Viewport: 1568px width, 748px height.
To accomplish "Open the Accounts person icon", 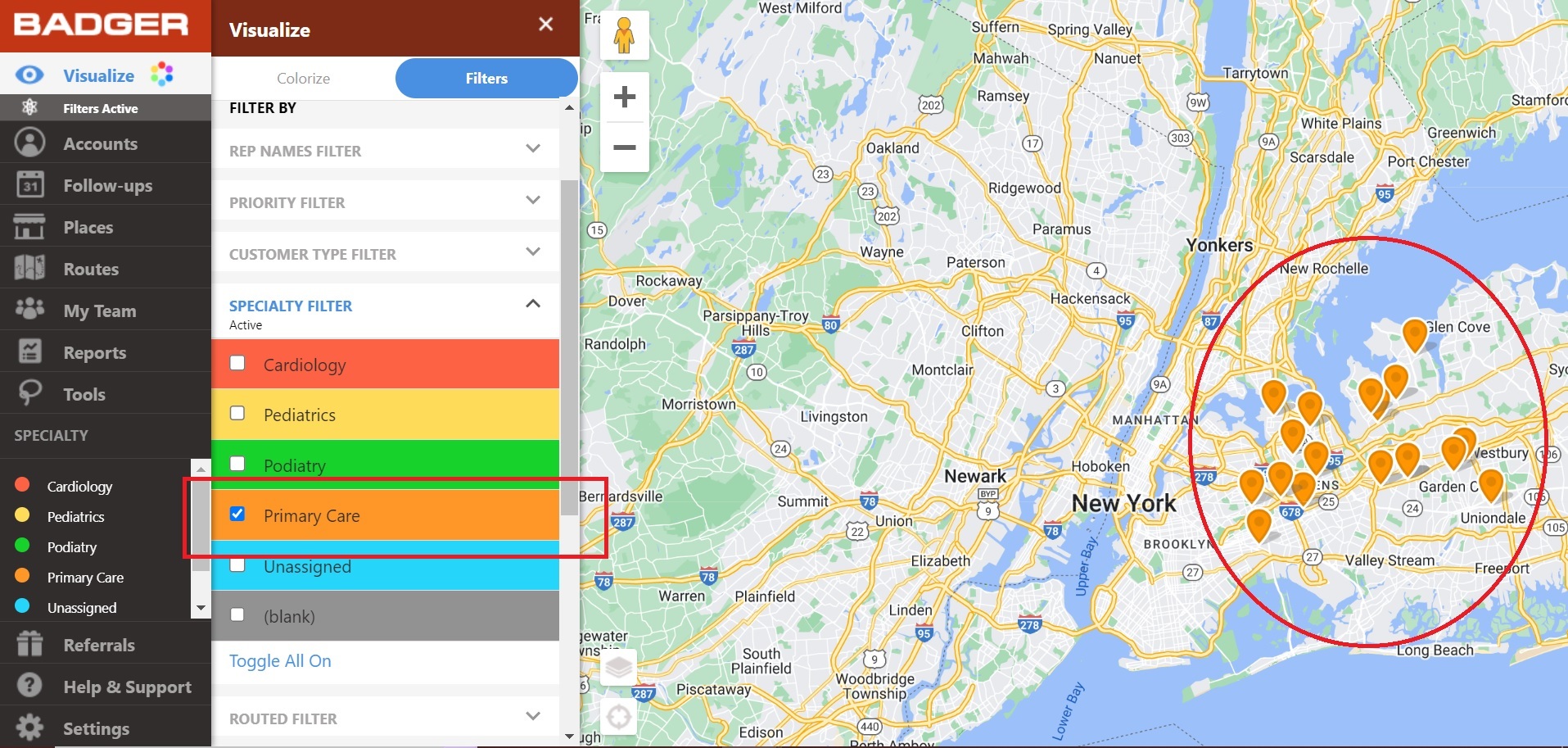I will [29, 143].
